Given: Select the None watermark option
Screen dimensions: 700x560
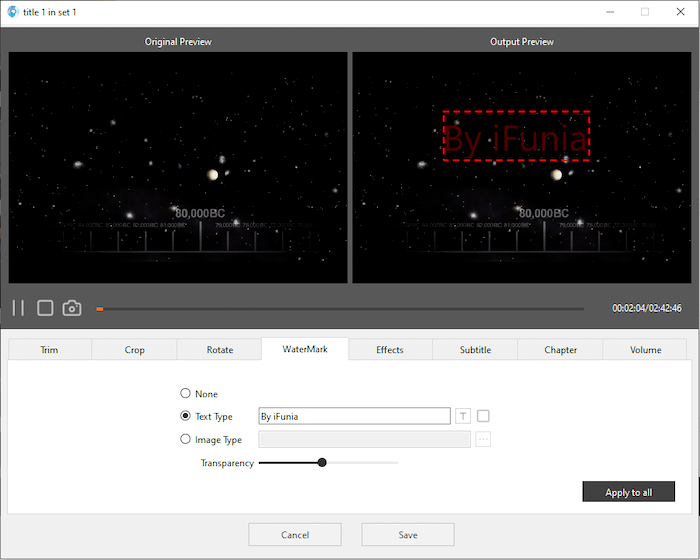Looking at the screenshot, I should click(185, 394).
